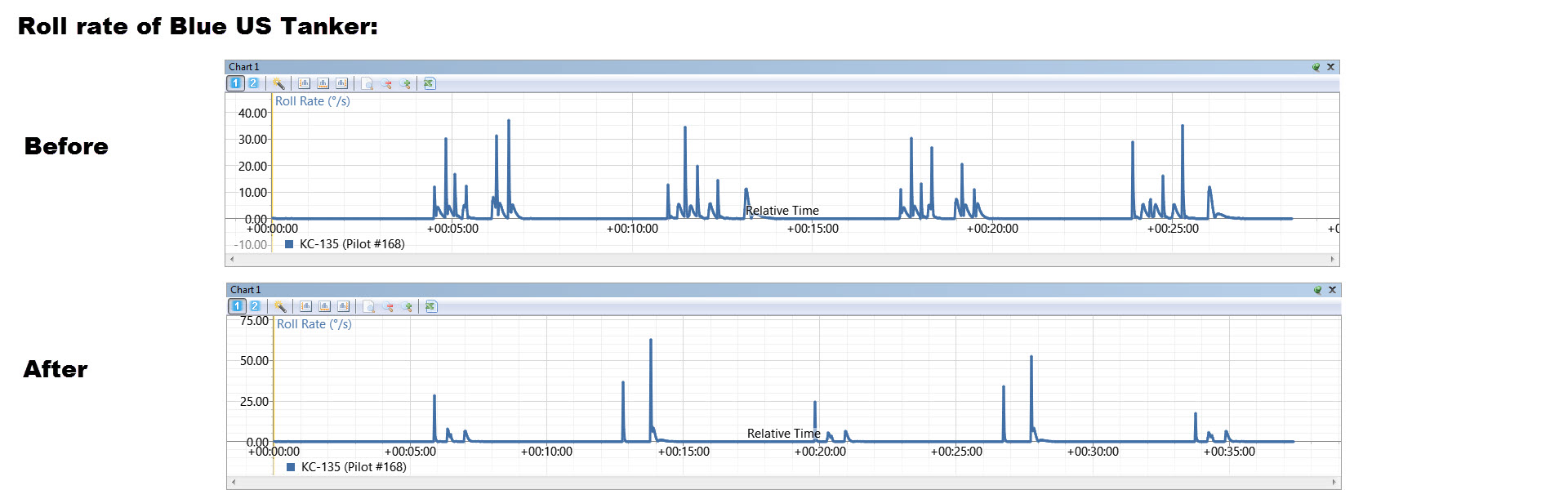Zoom out using magnifier-minus in the Before chart
This screenshot has width=1568, height=490.
(x=385, y=83)
